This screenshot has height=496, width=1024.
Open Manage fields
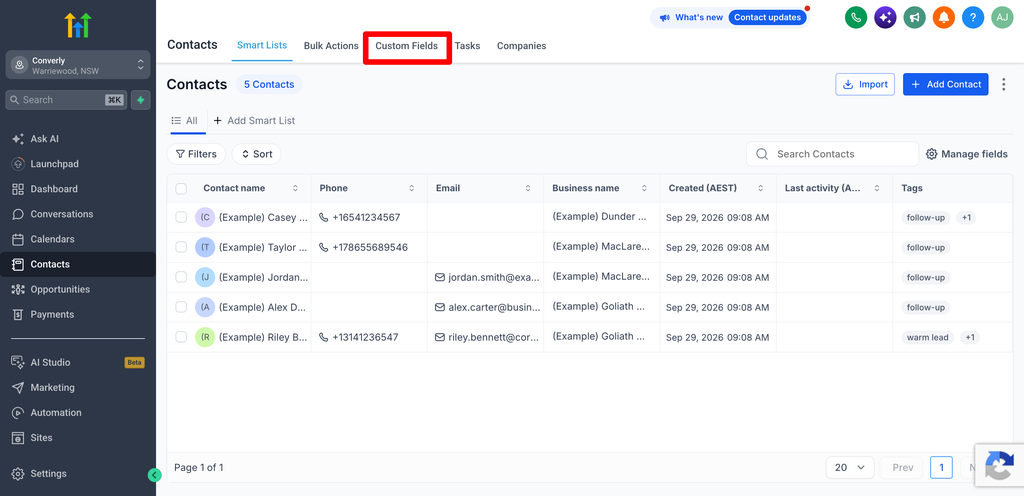(x=967, y=154)
